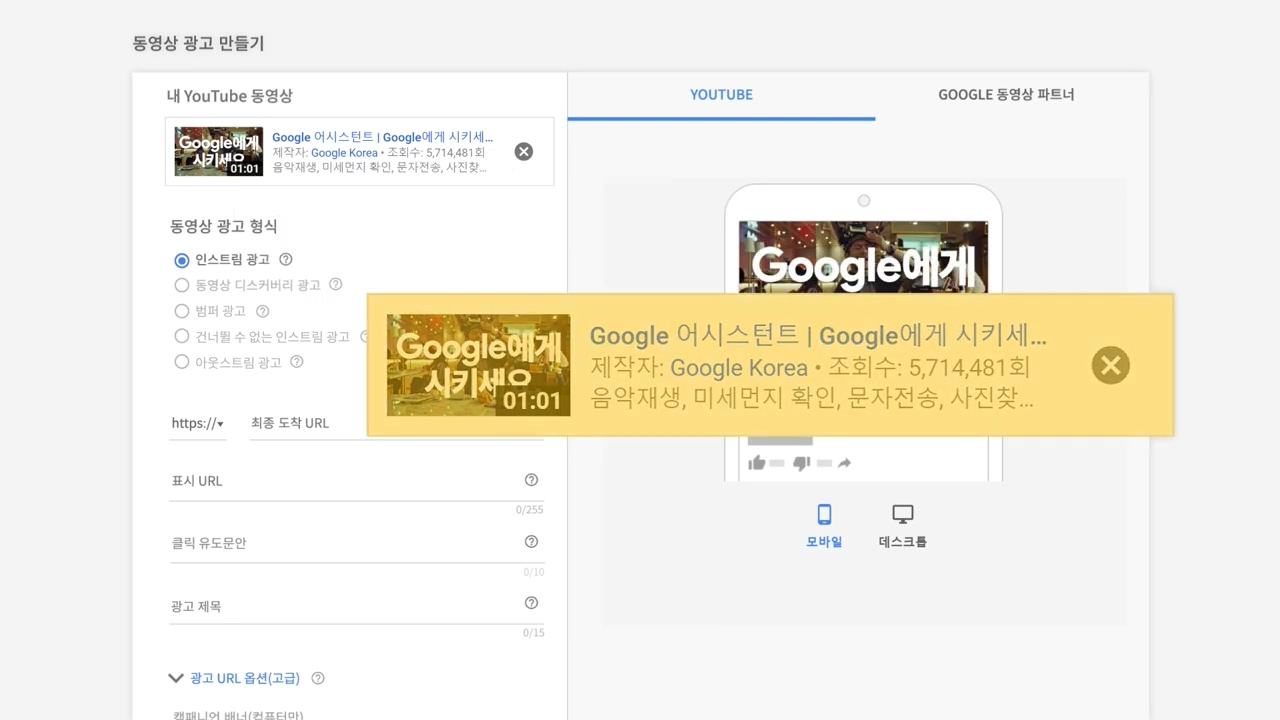Open help icon next to 광고 URL 옵션(고급)
The width and height of the screenshot is (1280, 720).
click(318, 678)
